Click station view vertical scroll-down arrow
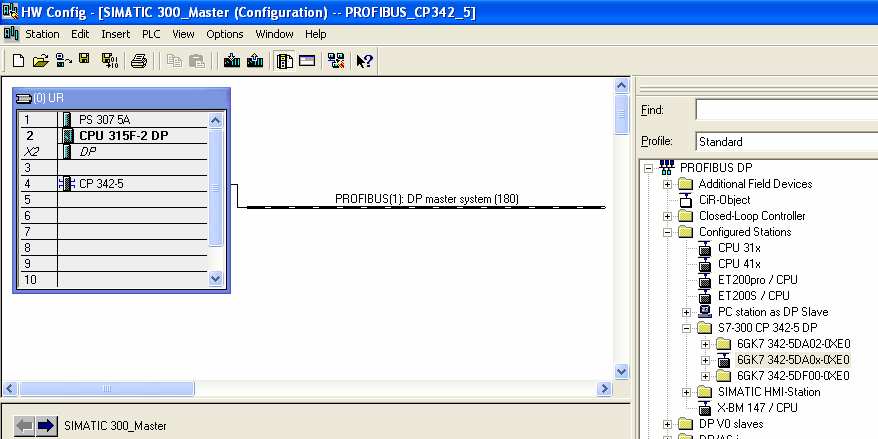The width and height of the screenshot is (878, 439). pyautogui.click(x=622, y=372)
